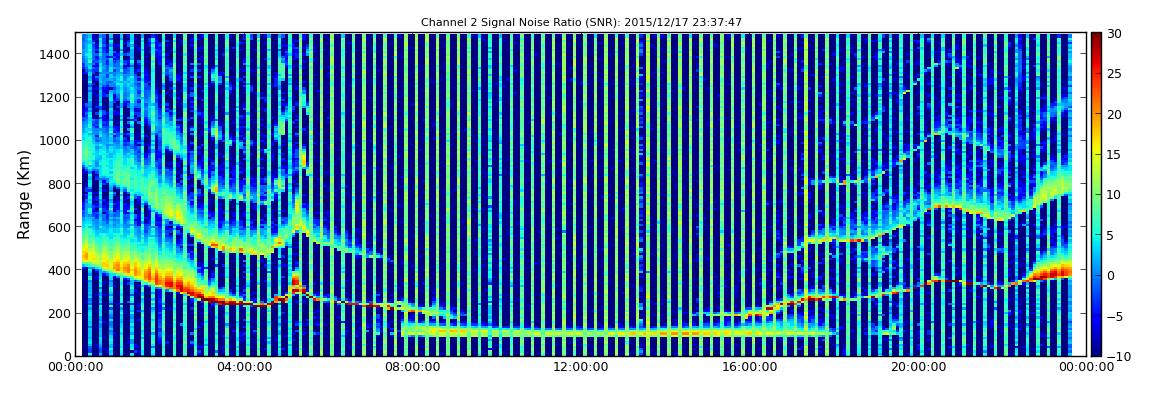Screen dimensions: 1150x407
Task: Click the 800 range tick label
Action: (59, 184)
